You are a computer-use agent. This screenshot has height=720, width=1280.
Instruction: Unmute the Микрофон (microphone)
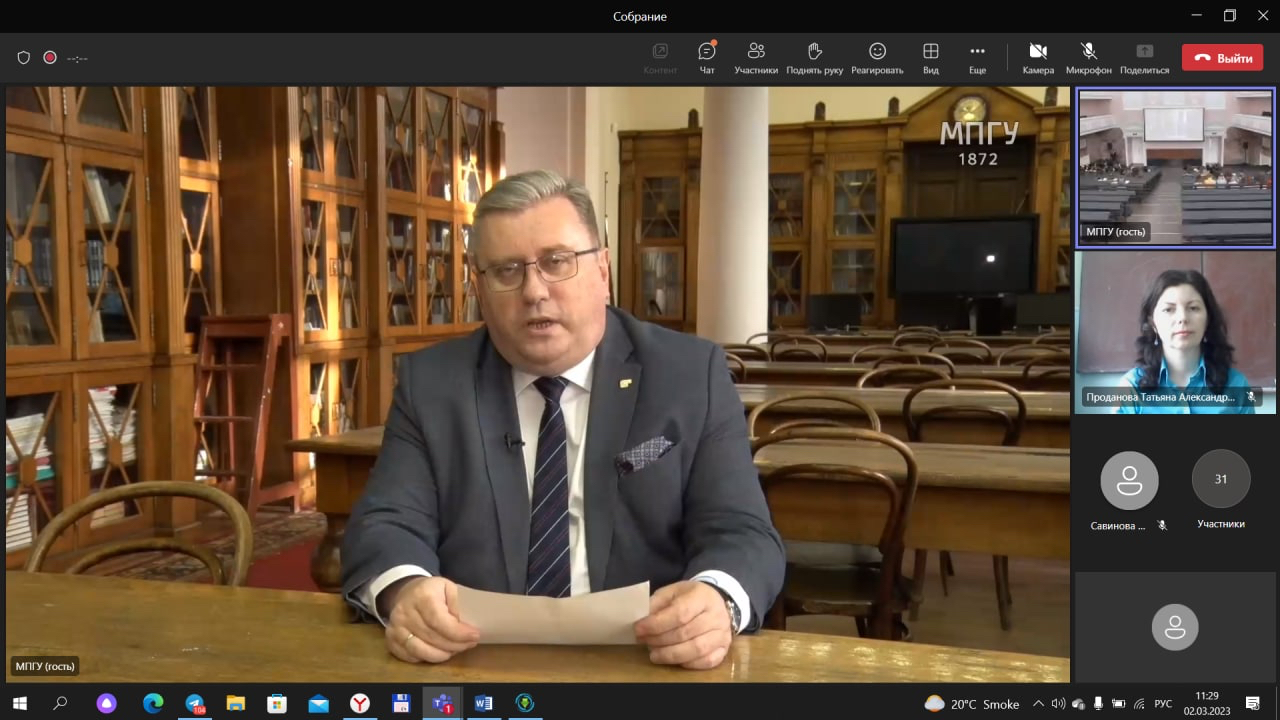(1088, 57)
